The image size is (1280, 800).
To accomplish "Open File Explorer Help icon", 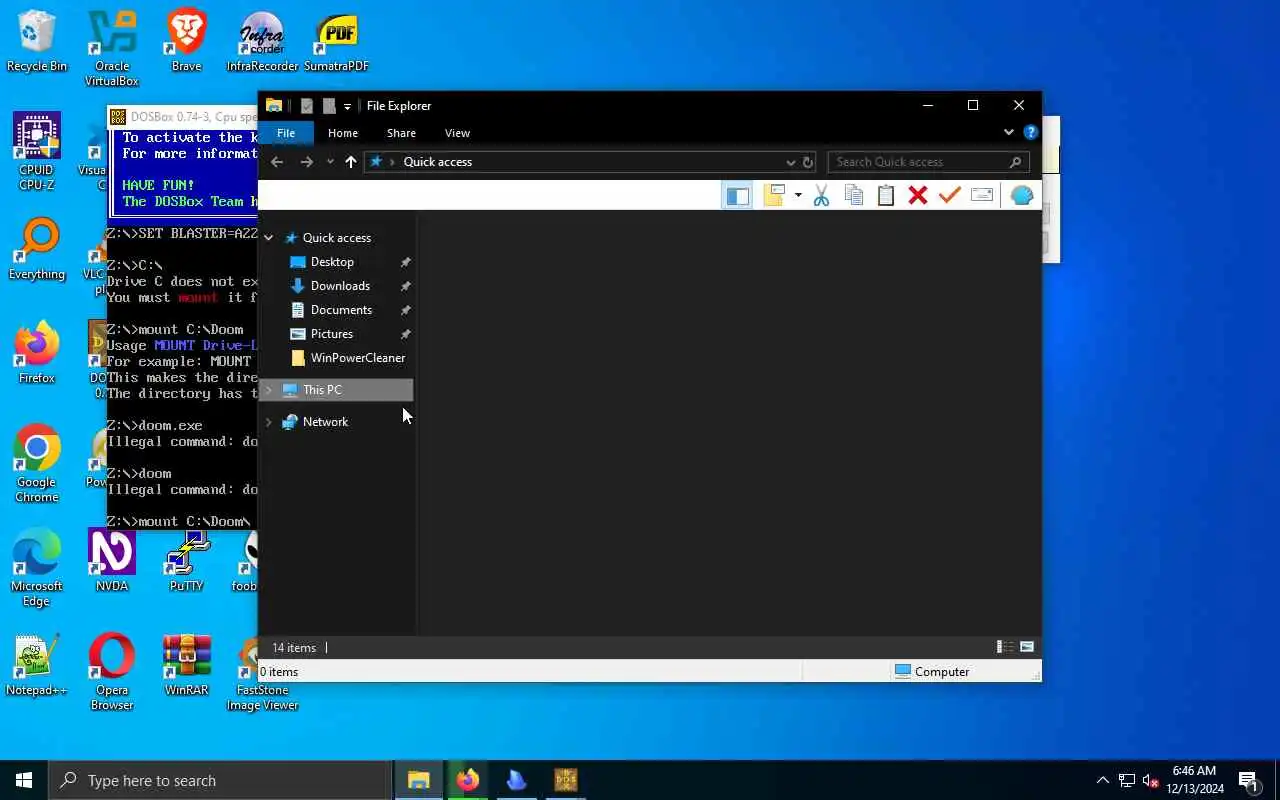I will tap(1030, 132).
